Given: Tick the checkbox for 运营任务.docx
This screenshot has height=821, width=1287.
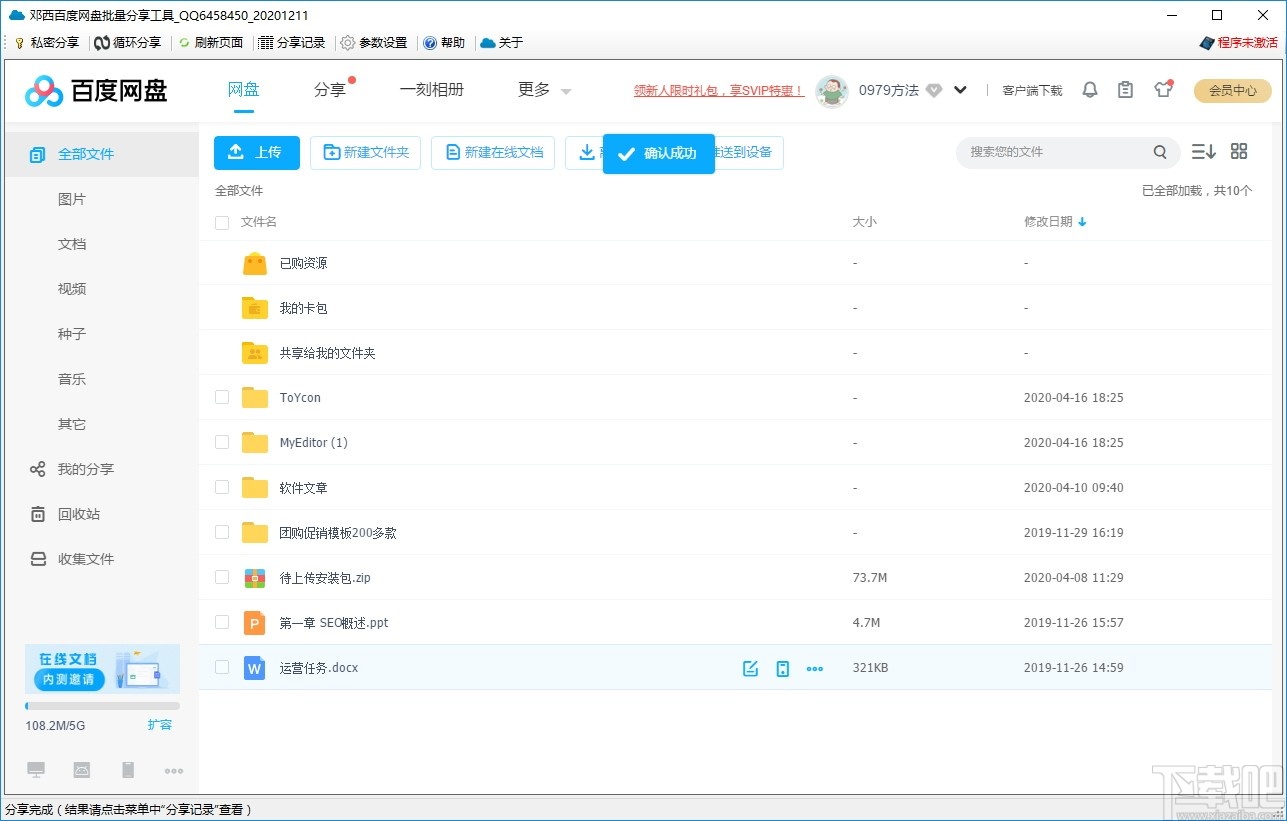Looking at the screenshot, I should [x=222, y=667].
